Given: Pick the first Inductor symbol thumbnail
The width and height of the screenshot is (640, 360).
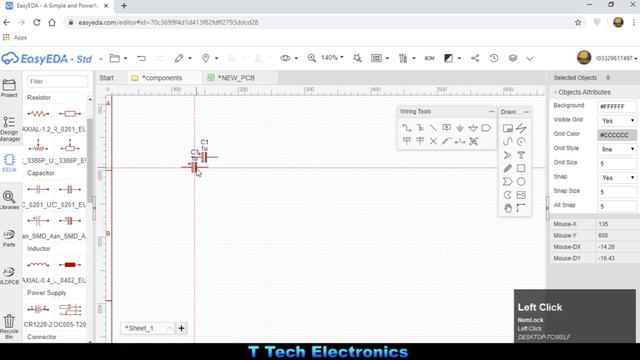Looking at the screenshot, I should pos(38,264).
